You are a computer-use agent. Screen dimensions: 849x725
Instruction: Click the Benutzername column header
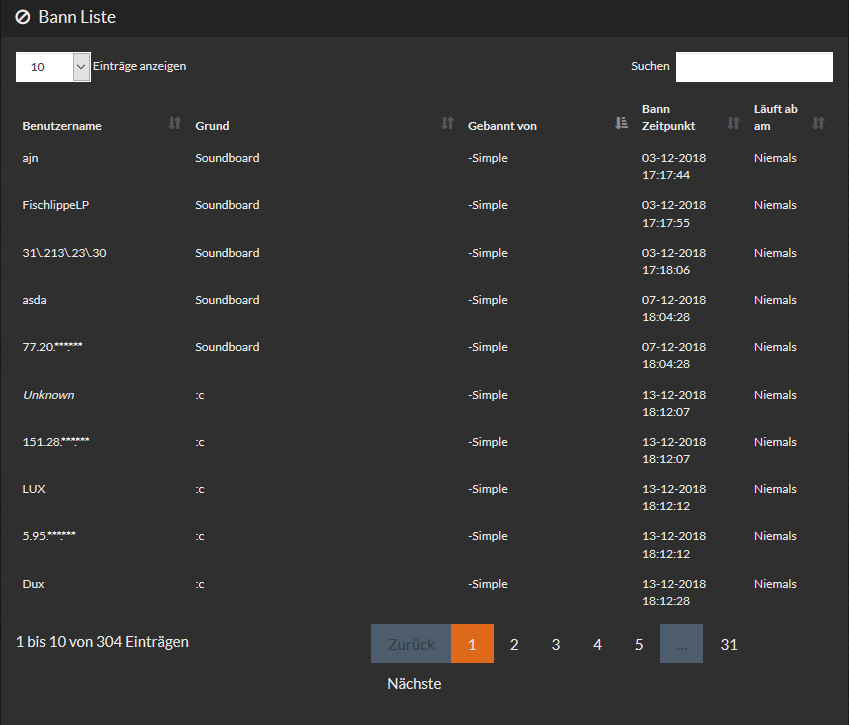point(62,126)
